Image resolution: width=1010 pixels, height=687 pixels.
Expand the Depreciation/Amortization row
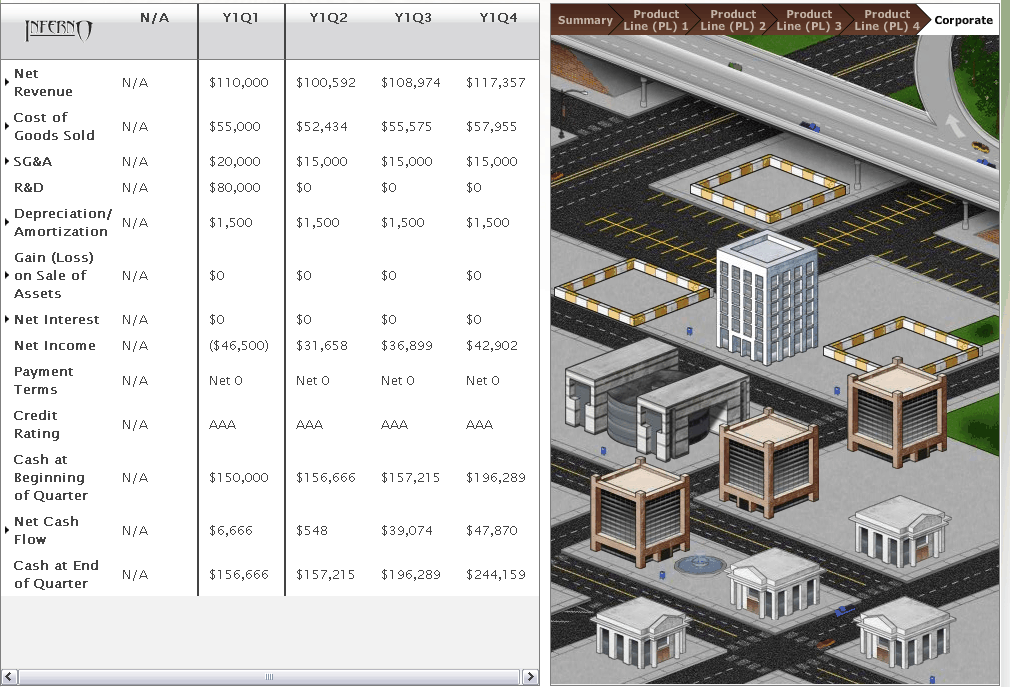[x=6, y=222]
